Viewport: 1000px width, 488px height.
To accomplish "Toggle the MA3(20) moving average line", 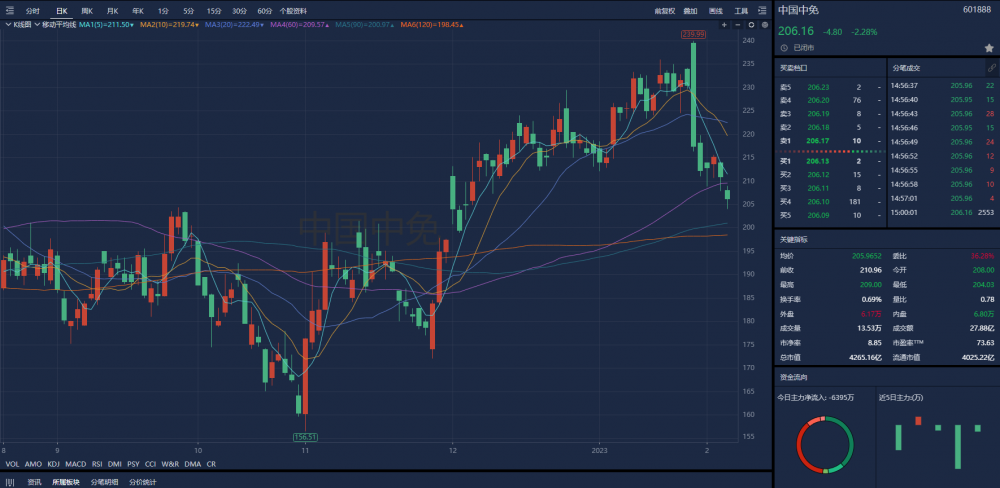I will [227, 24].
